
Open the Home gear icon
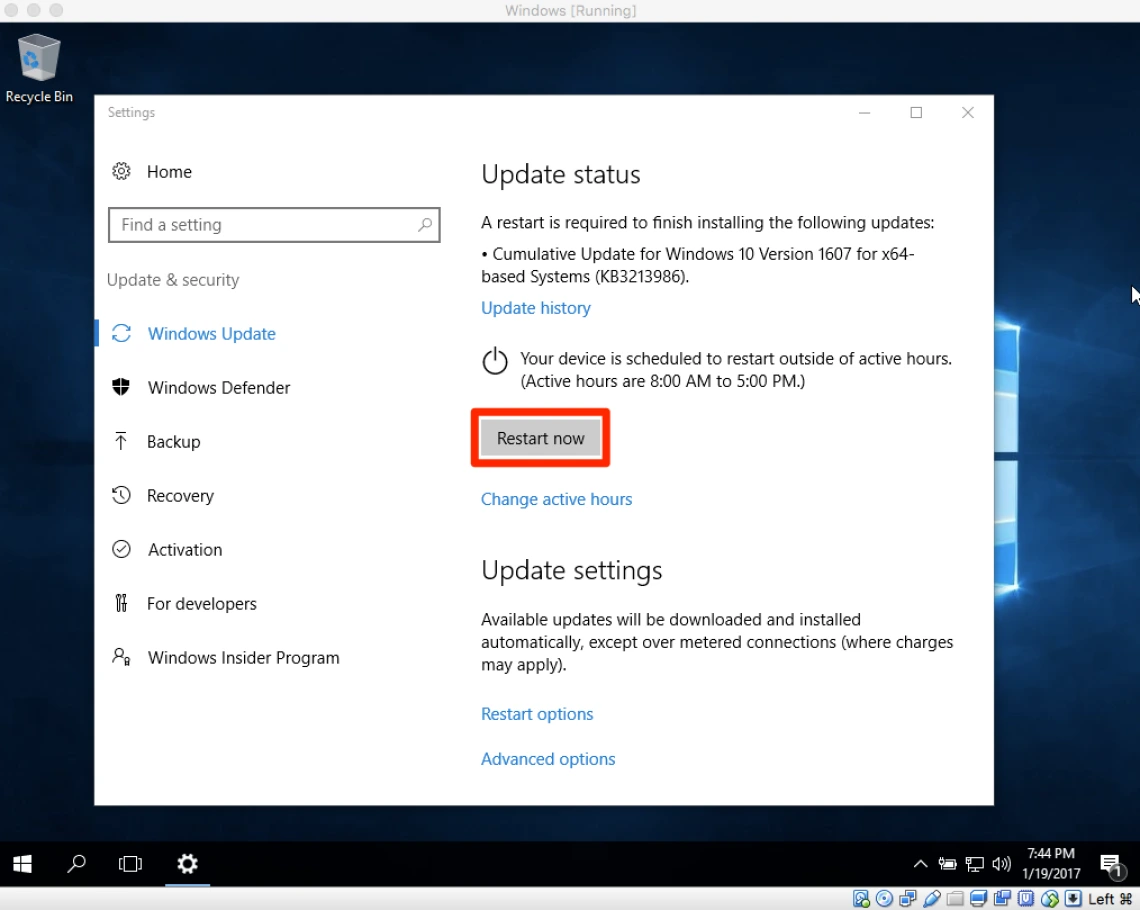121,172
